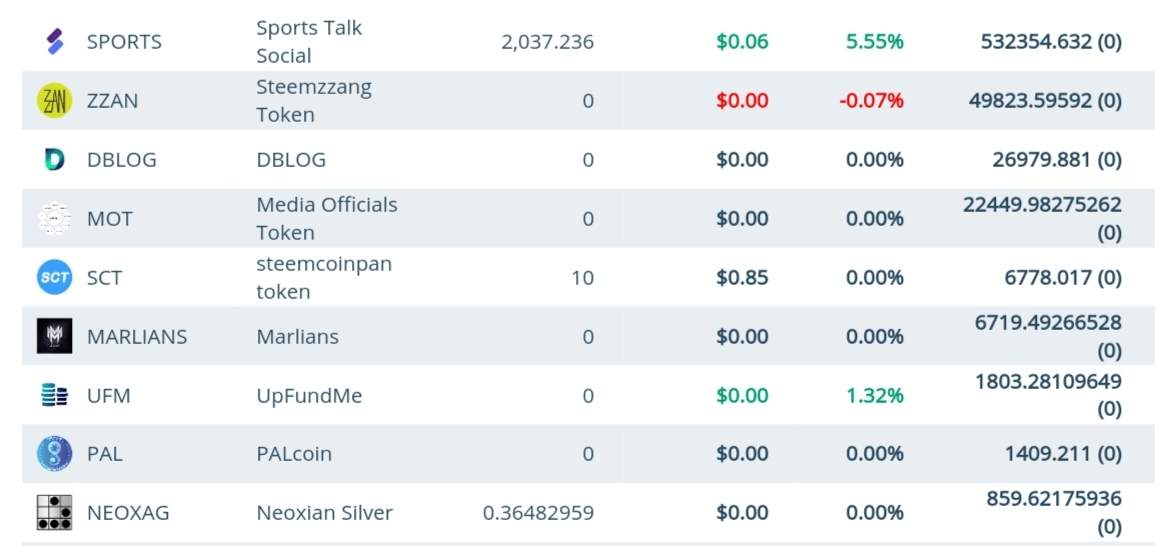Image resolution: width=1155 pixels, height=546 pixels.
Task: Click the blue SCT token icon
Action: 54,278
